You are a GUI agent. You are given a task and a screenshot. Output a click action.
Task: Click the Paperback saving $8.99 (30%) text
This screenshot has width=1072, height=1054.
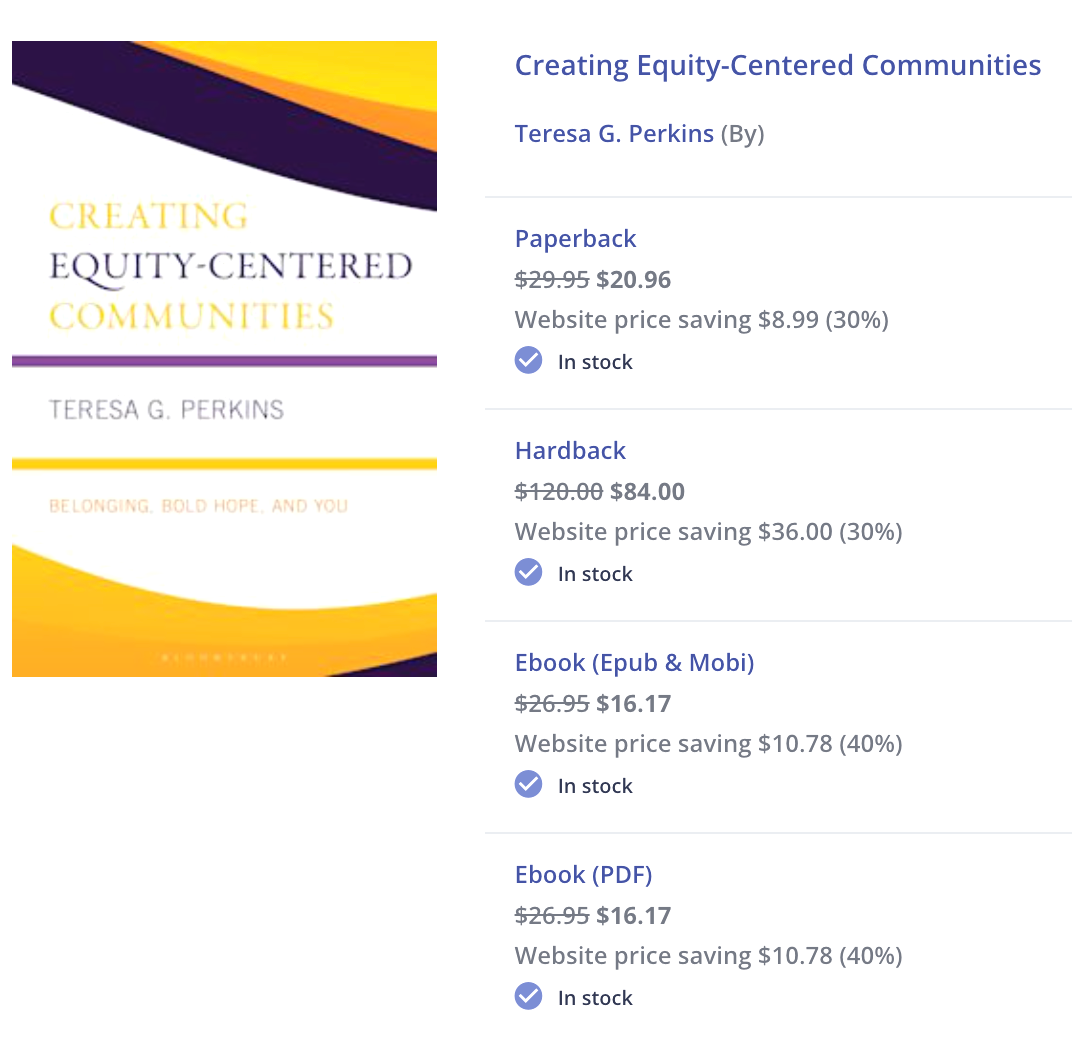pyautogui.click(x=701, y=320)
